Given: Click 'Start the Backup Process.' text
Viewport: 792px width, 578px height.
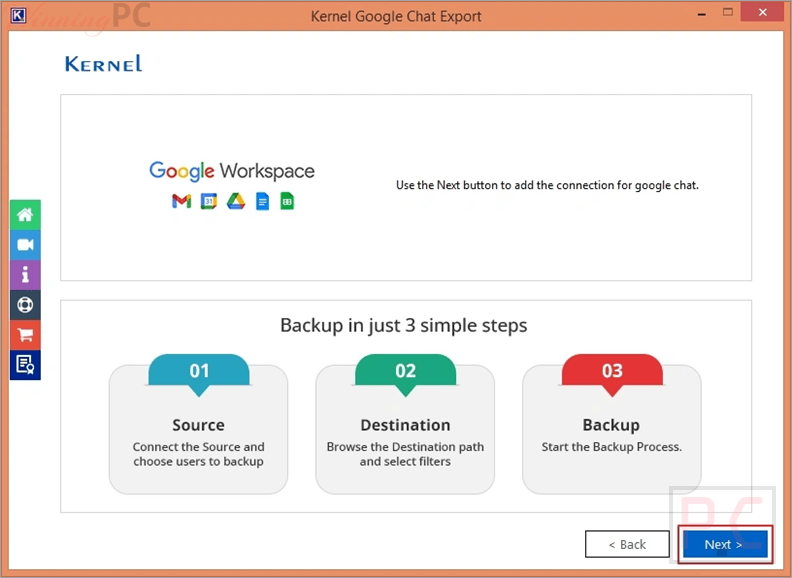Looking at the screenshot, I should [x=612, y=447].
